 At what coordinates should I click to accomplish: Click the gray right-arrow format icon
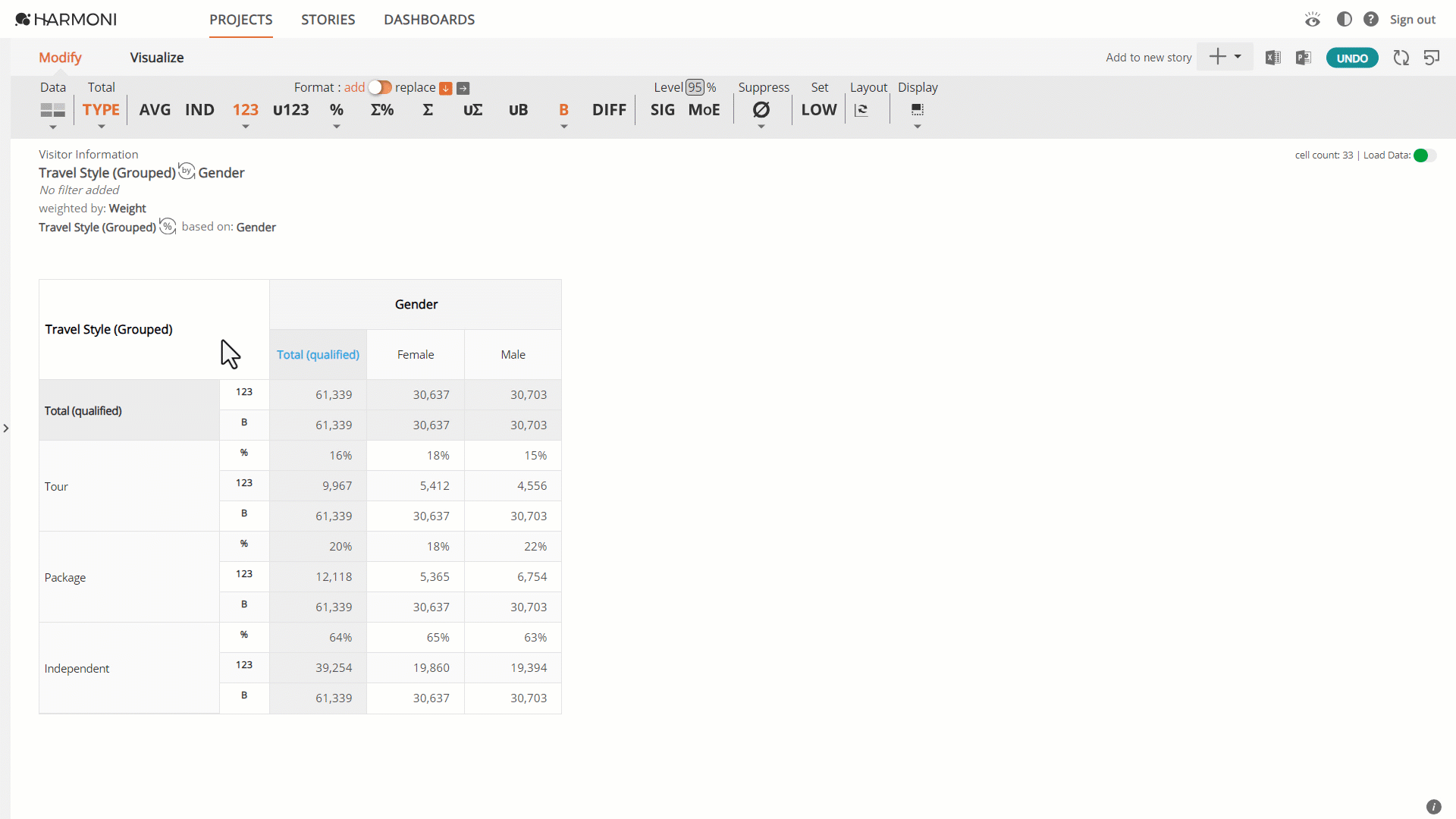(x=463, y=89)
